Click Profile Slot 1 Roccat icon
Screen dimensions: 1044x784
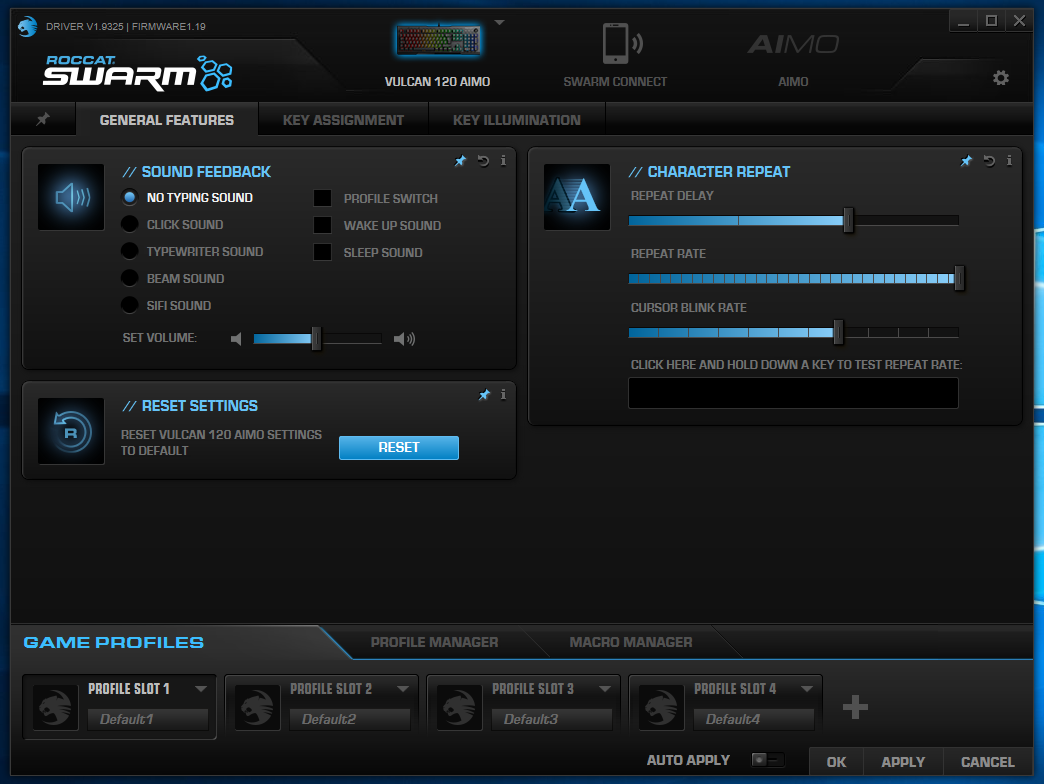56,707
